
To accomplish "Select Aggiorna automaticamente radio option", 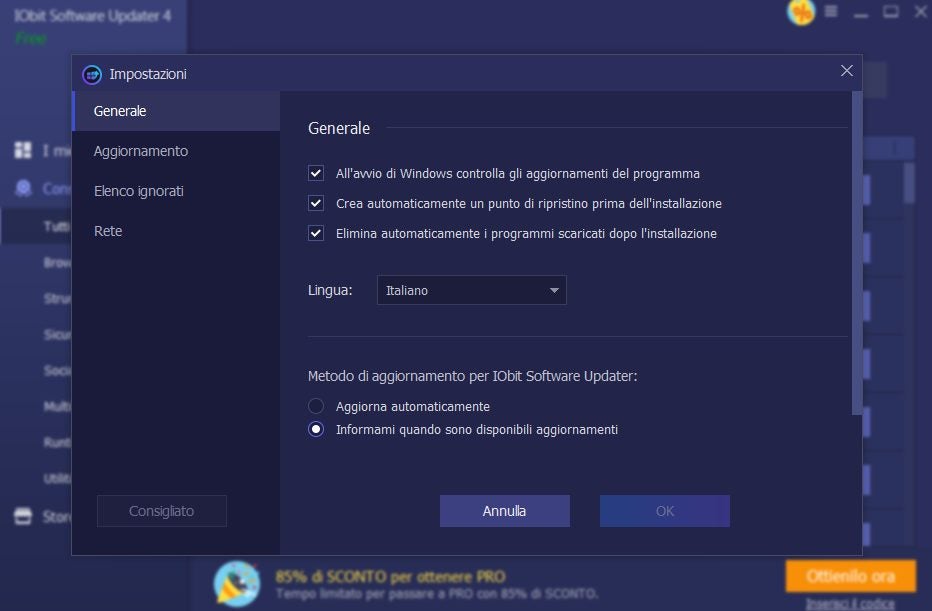I will point(316,406).
